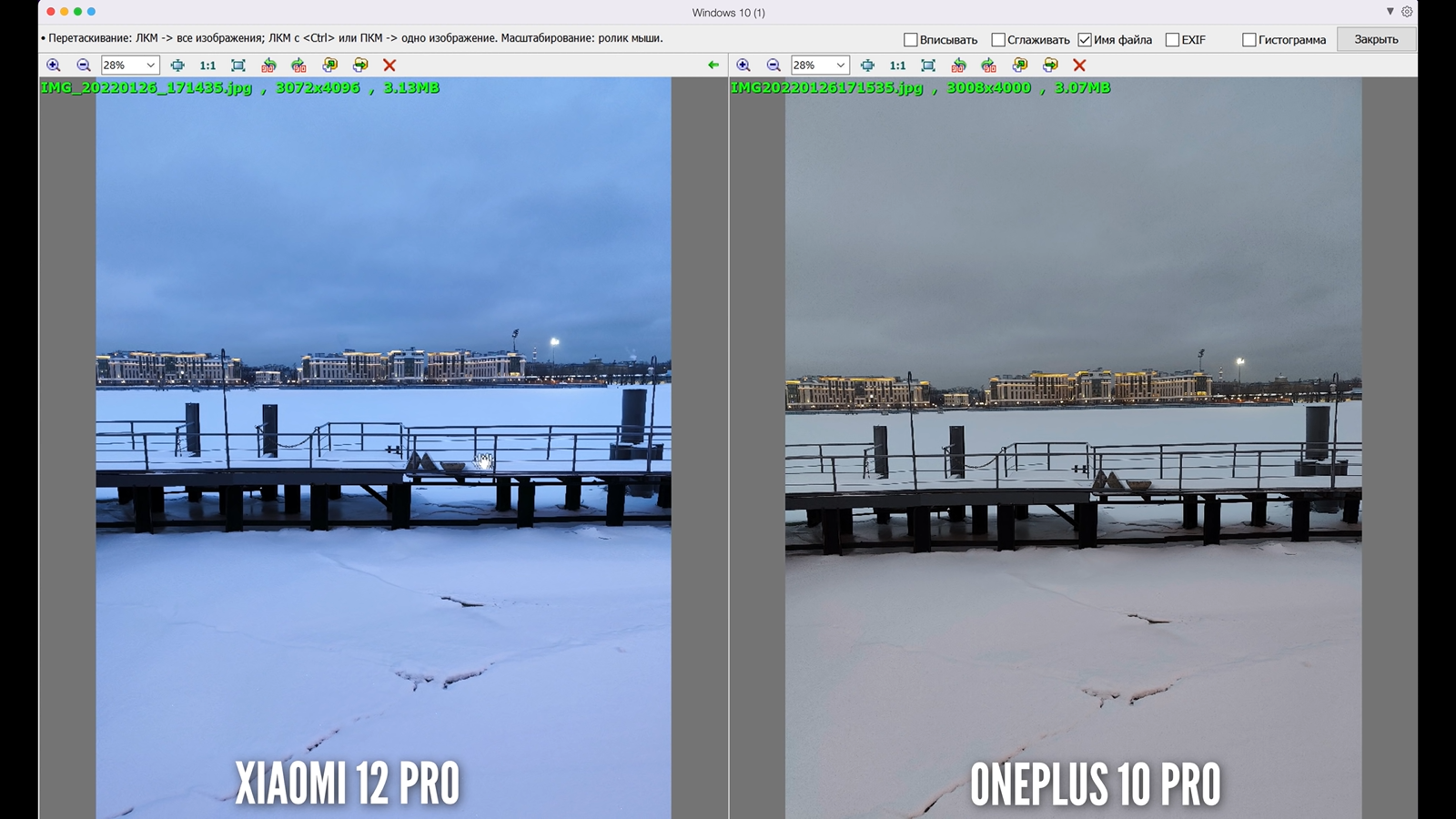1456x819 pixels.
Task: Click the file size text 3.07MB
Action: pos(1083,88)
